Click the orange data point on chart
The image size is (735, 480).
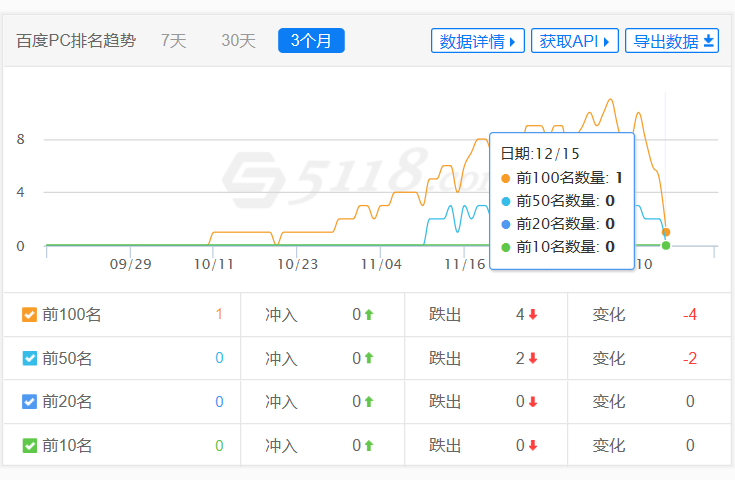click(x=666, y=232)
